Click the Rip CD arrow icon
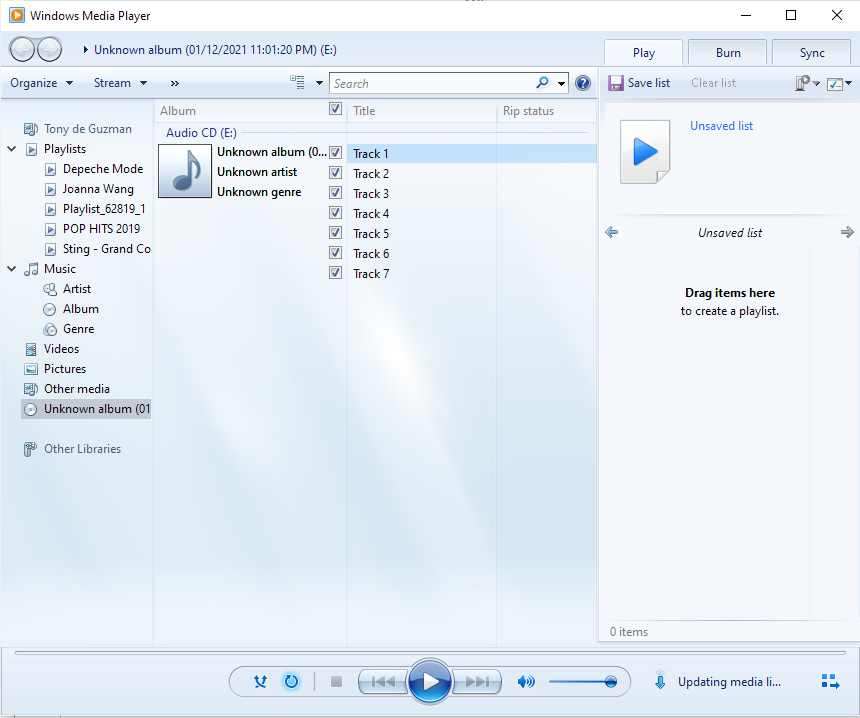Screen dimensions: 860x718 [x=660, y=682]
